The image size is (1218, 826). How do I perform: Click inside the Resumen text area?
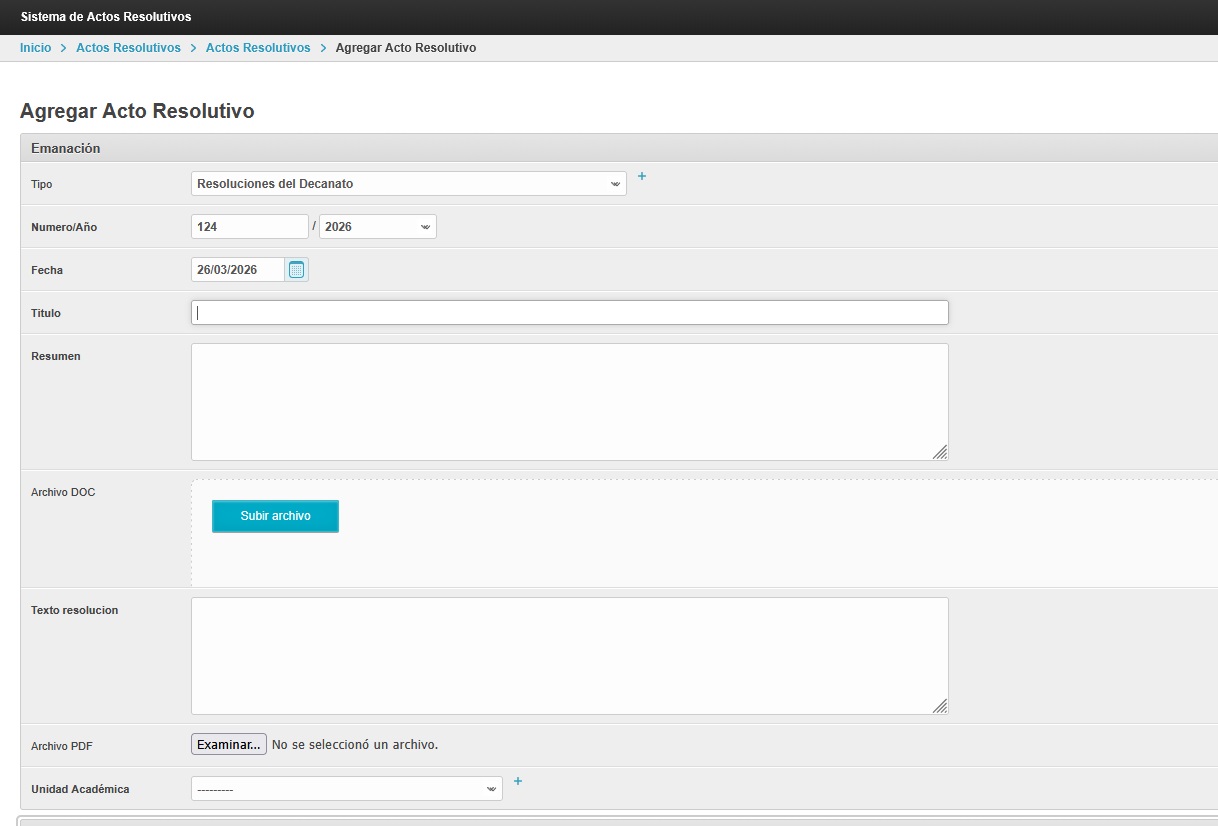tap(569, 402)
